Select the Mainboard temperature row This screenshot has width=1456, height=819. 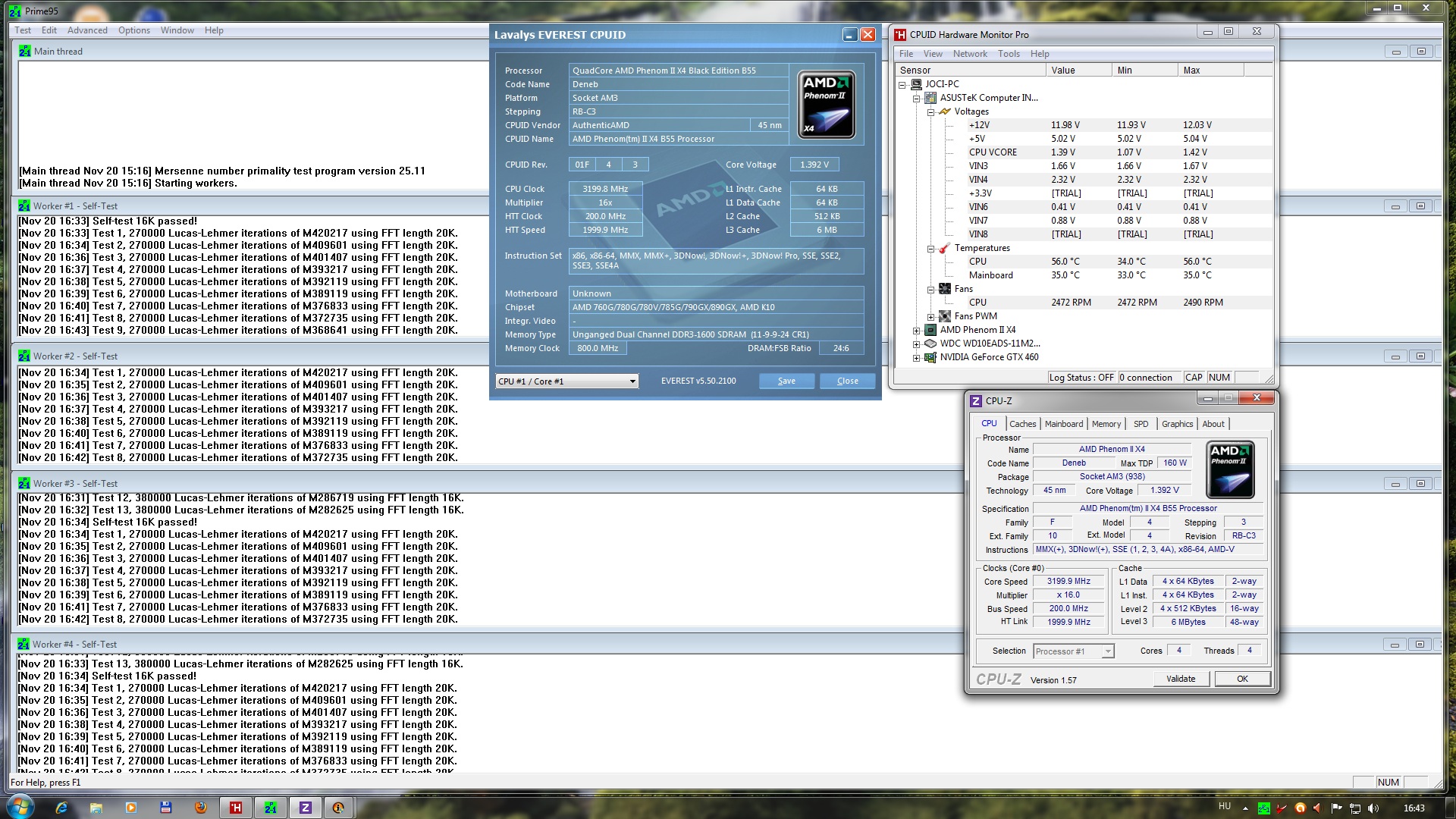pos(1083,275)
